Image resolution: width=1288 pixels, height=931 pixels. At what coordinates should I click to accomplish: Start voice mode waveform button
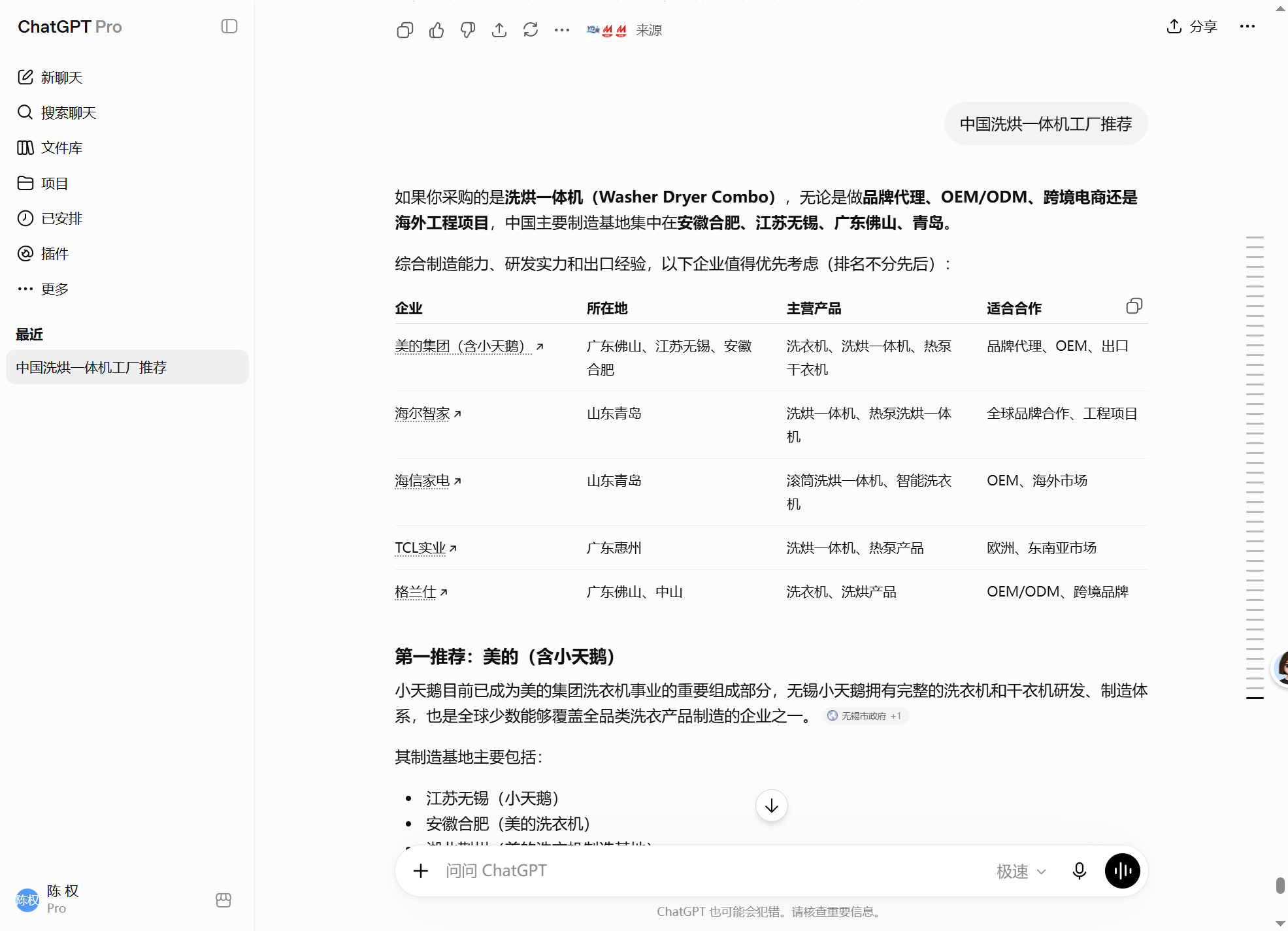(x=1123, y=871)
